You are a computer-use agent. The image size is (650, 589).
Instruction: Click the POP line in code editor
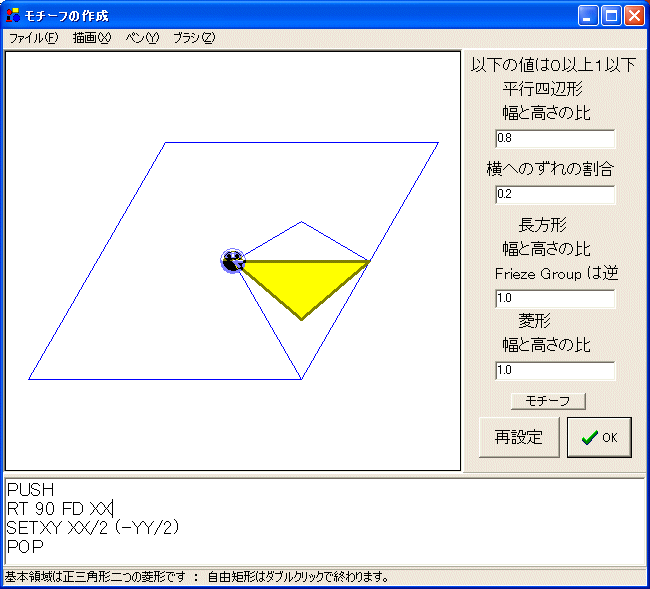pos(25,547)
